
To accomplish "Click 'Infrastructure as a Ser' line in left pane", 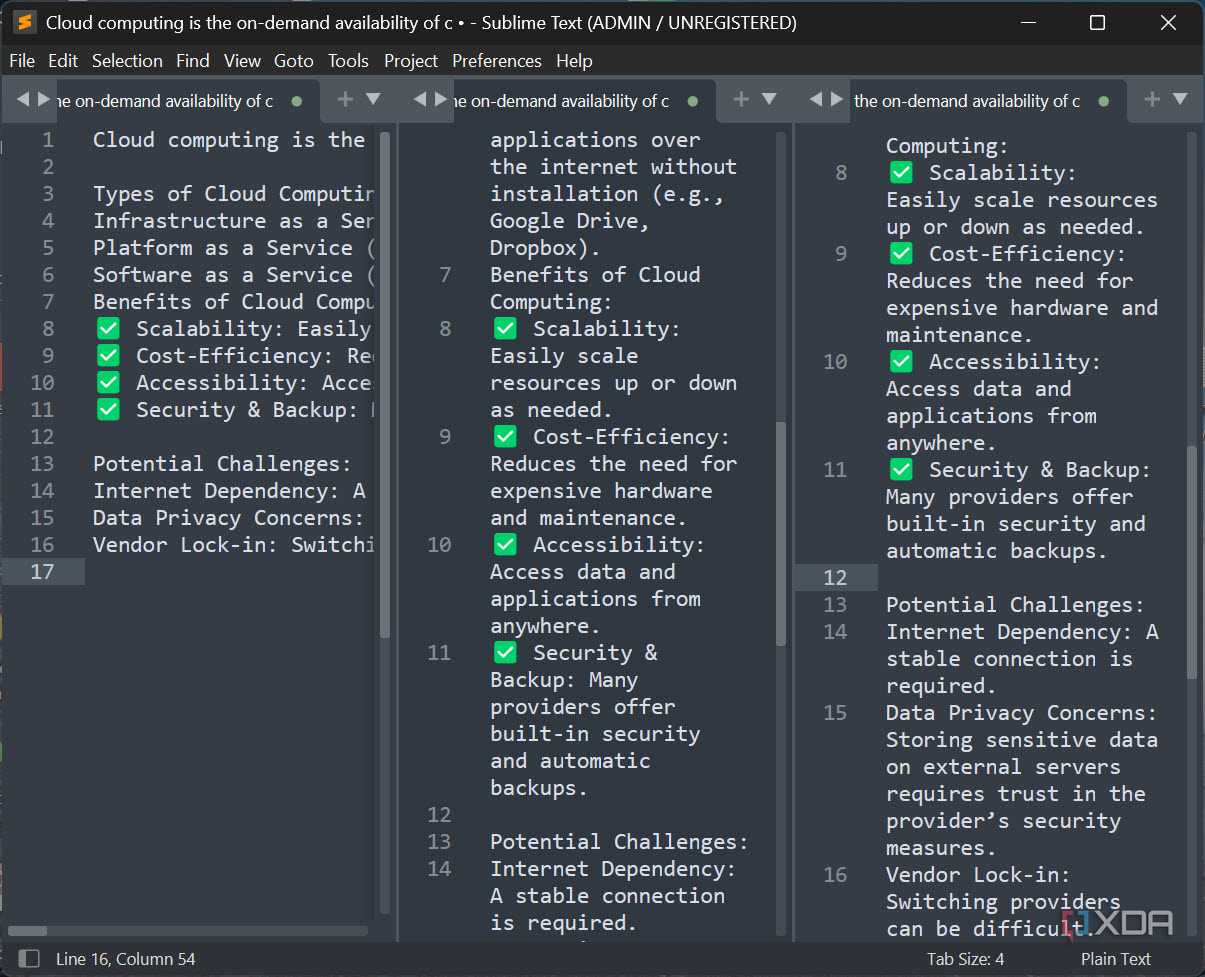I will (233, 221).
